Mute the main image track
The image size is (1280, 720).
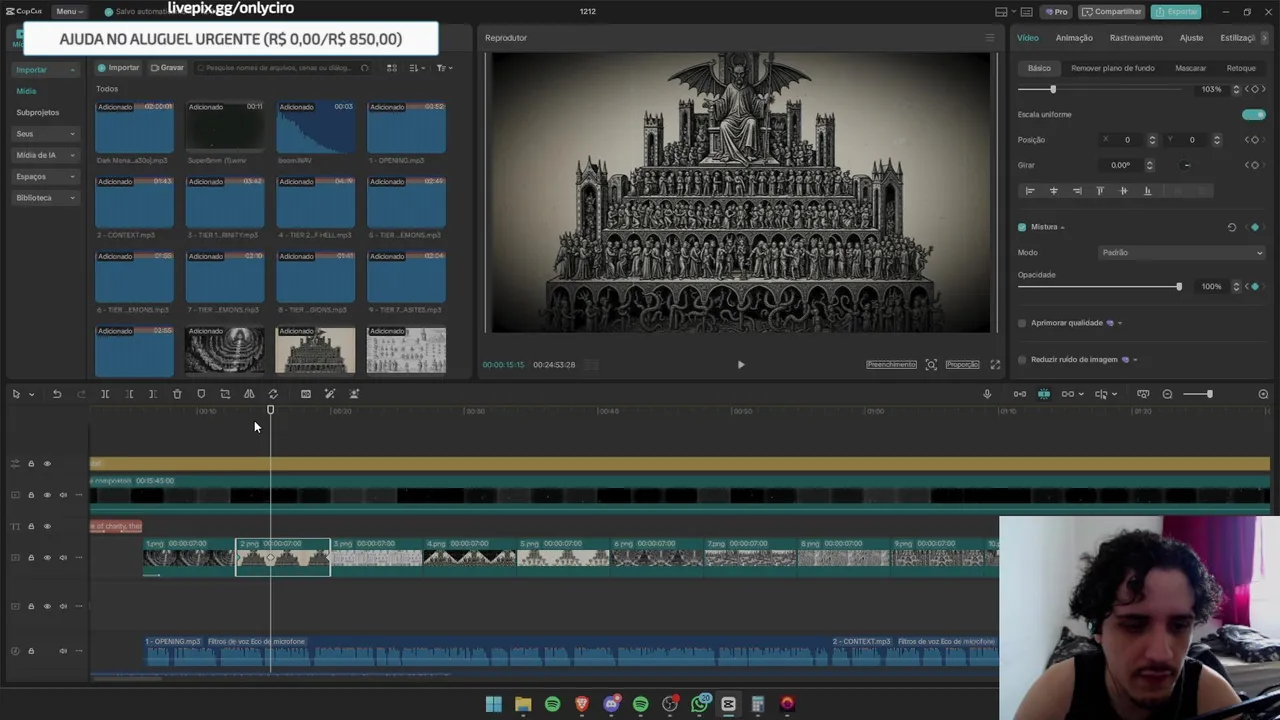(x=63, y=557)
